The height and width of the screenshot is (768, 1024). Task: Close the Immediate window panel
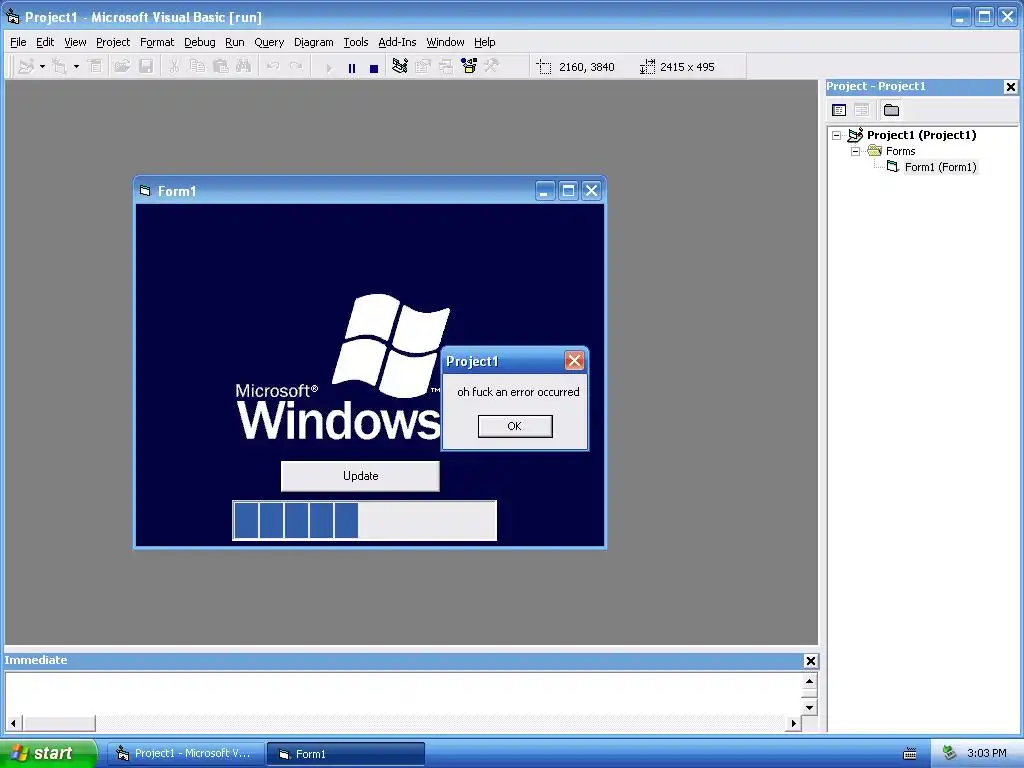tap(810, 661)
